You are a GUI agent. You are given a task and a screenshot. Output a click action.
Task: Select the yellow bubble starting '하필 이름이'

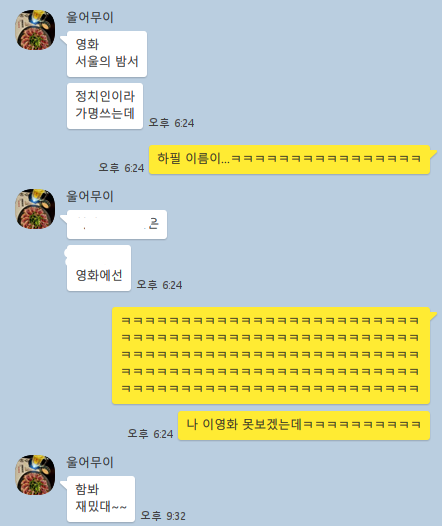(289, 160)
